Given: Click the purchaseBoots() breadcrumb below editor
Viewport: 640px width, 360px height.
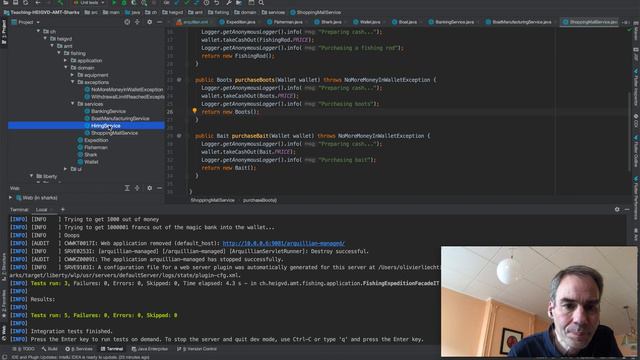Looking at the screenshot, I should coord(260,200).
